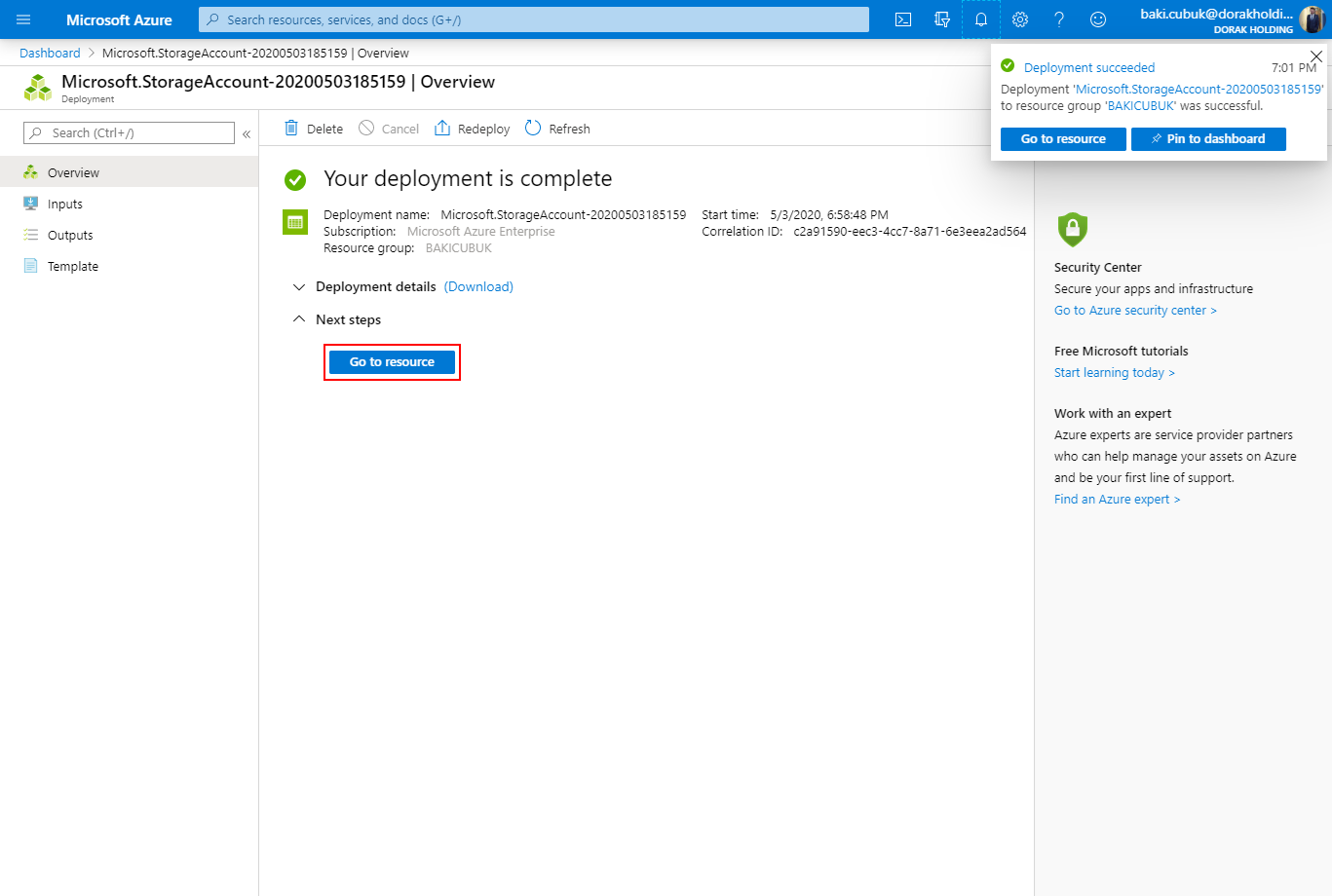Open the hamburger portal menu
1332x896 pixels.
[x=23, y=19]
